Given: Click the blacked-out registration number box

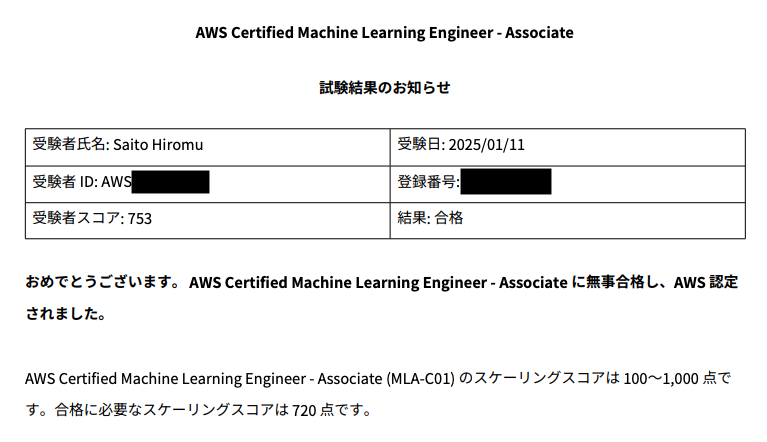Looking at the screenshot, I should click(x=506, y=181).
